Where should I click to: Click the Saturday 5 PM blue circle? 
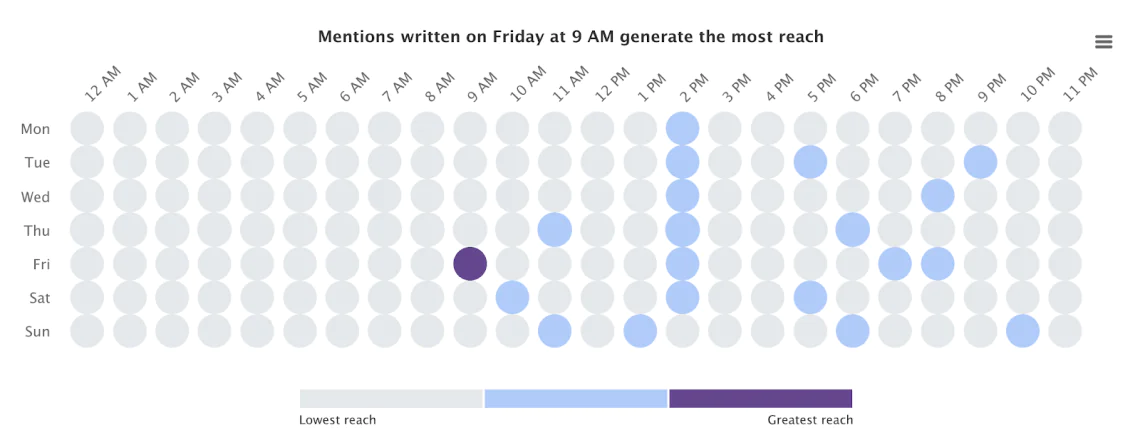pos(810,297)
